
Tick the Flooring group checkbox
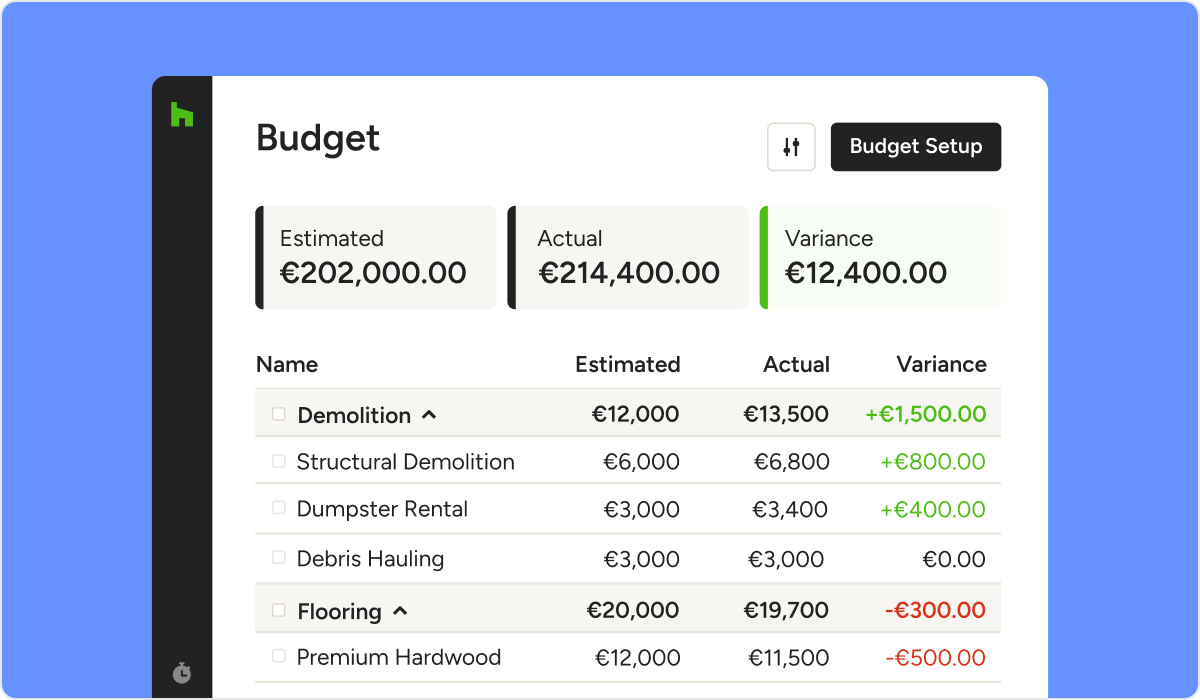point(279,610)
